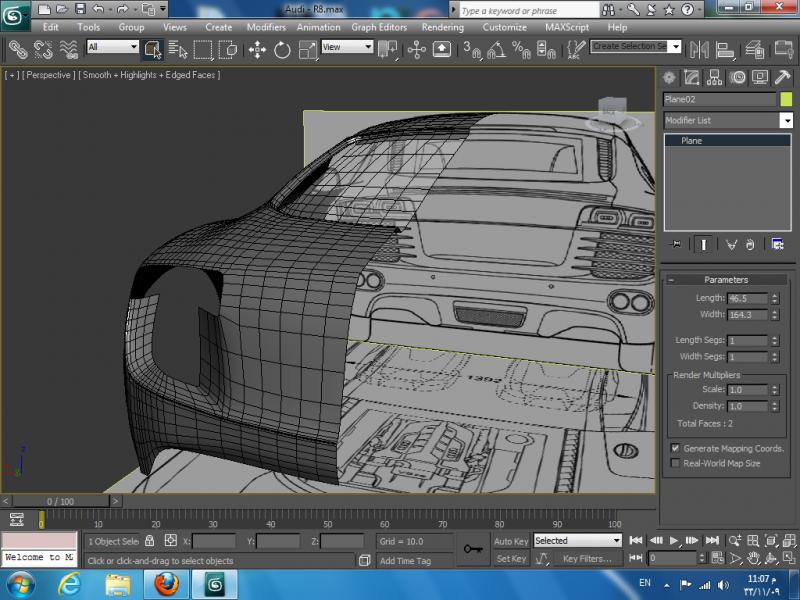The height and width of the screenshot is (600, 800).
Task: Click the Unlink Selection tool
Action: tap(43, 49)
